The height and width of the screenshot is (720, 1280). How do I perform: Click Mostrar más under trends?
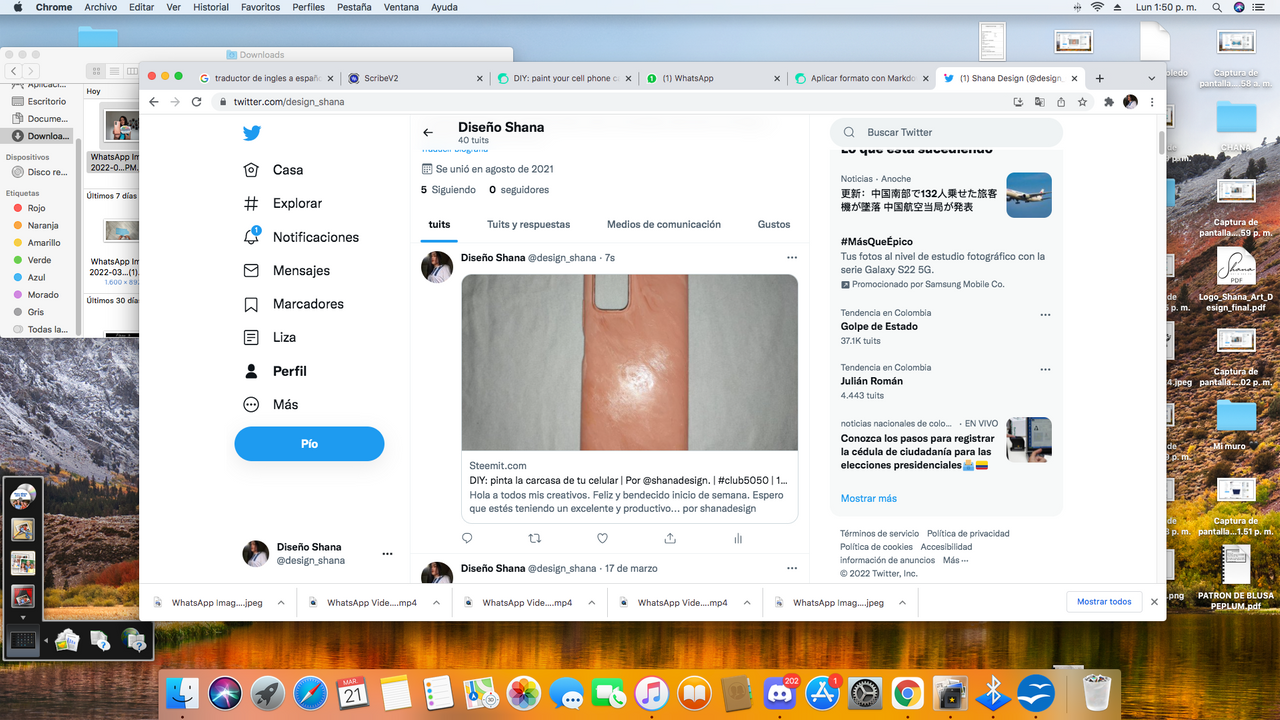pyautogui.click(x=869, y=498)
